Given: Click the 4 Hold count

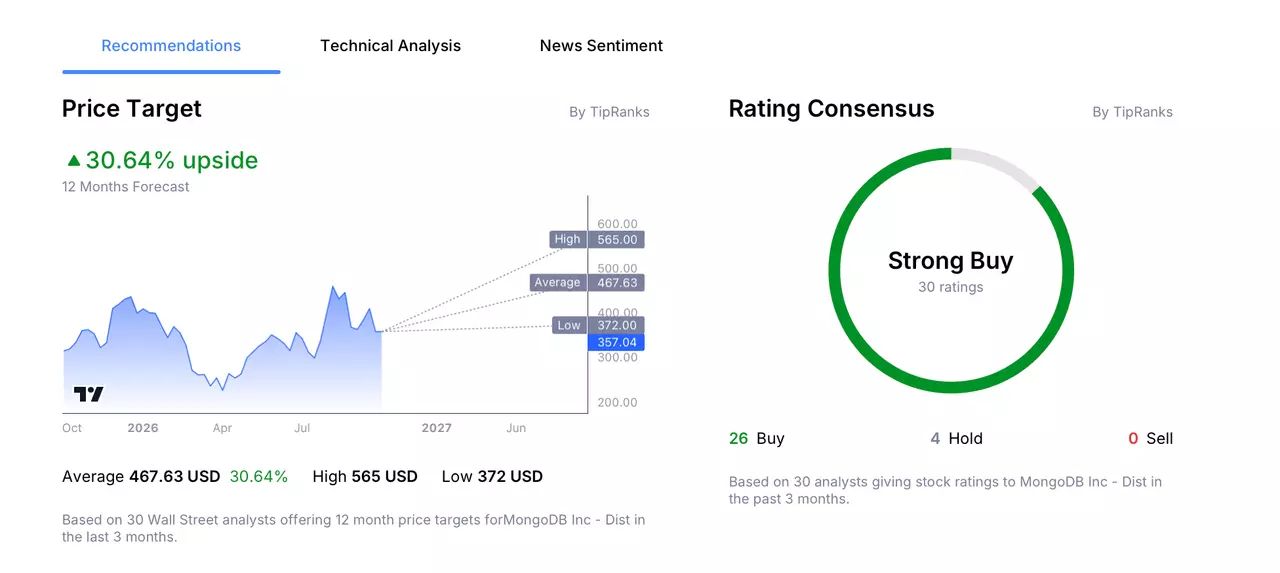Looking at the screenshot, I should [957, 438].
